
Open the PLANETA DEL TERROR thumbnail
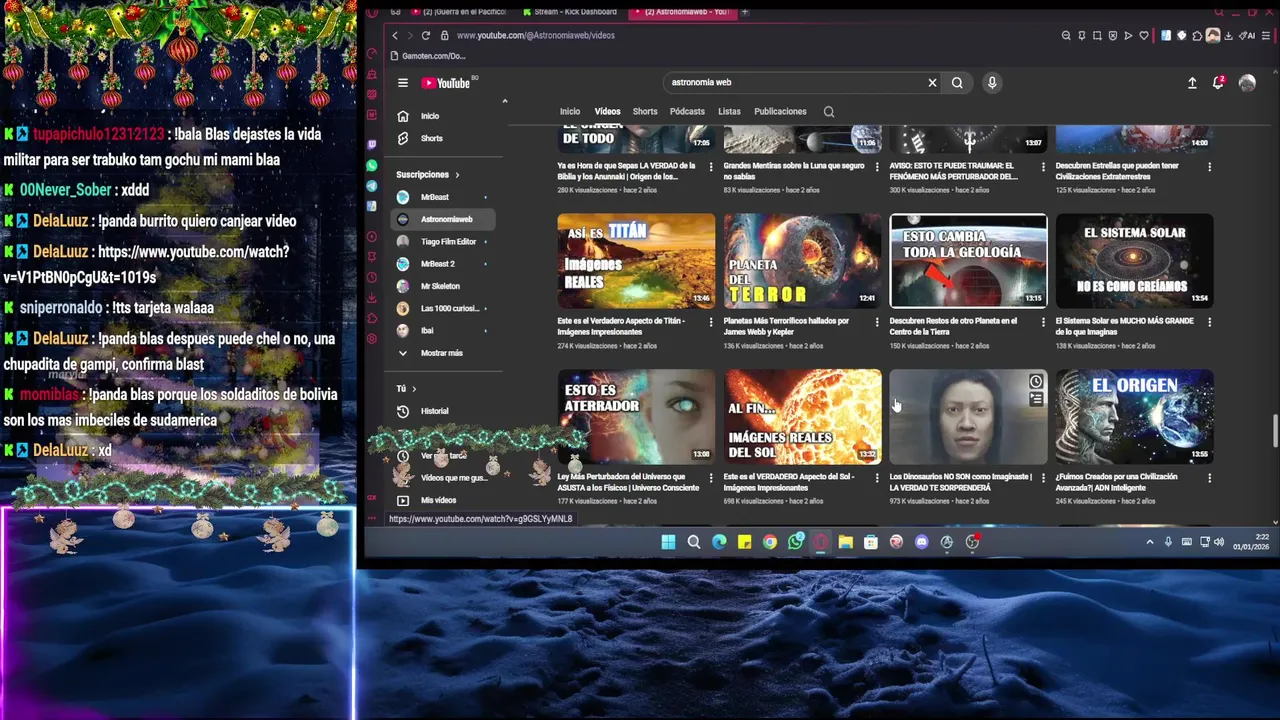click(802, 260)
